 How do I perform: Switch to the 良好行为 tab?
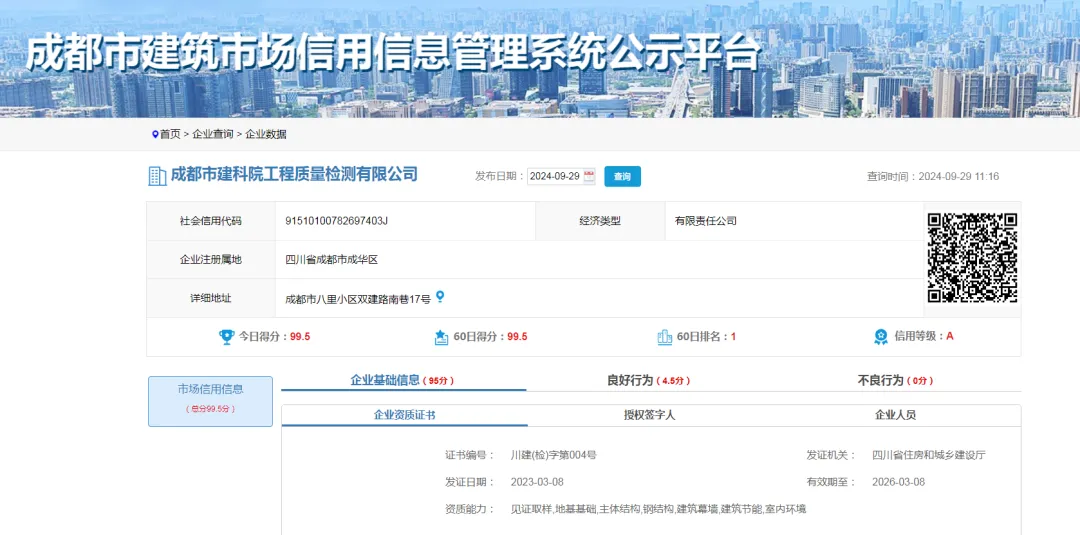point(648,381)
